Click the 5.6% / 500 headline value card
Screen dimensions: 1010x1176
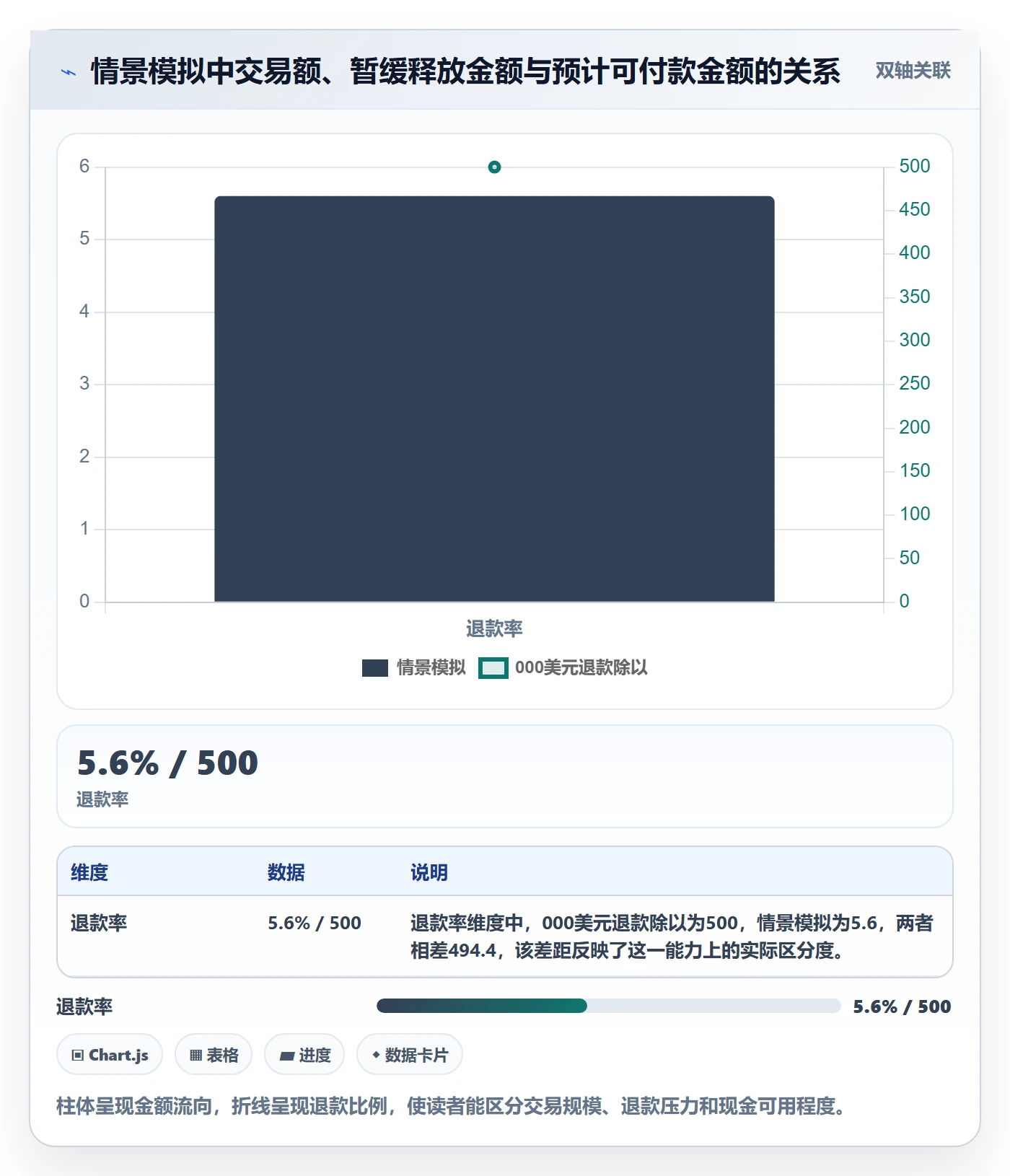click(505, 776)
